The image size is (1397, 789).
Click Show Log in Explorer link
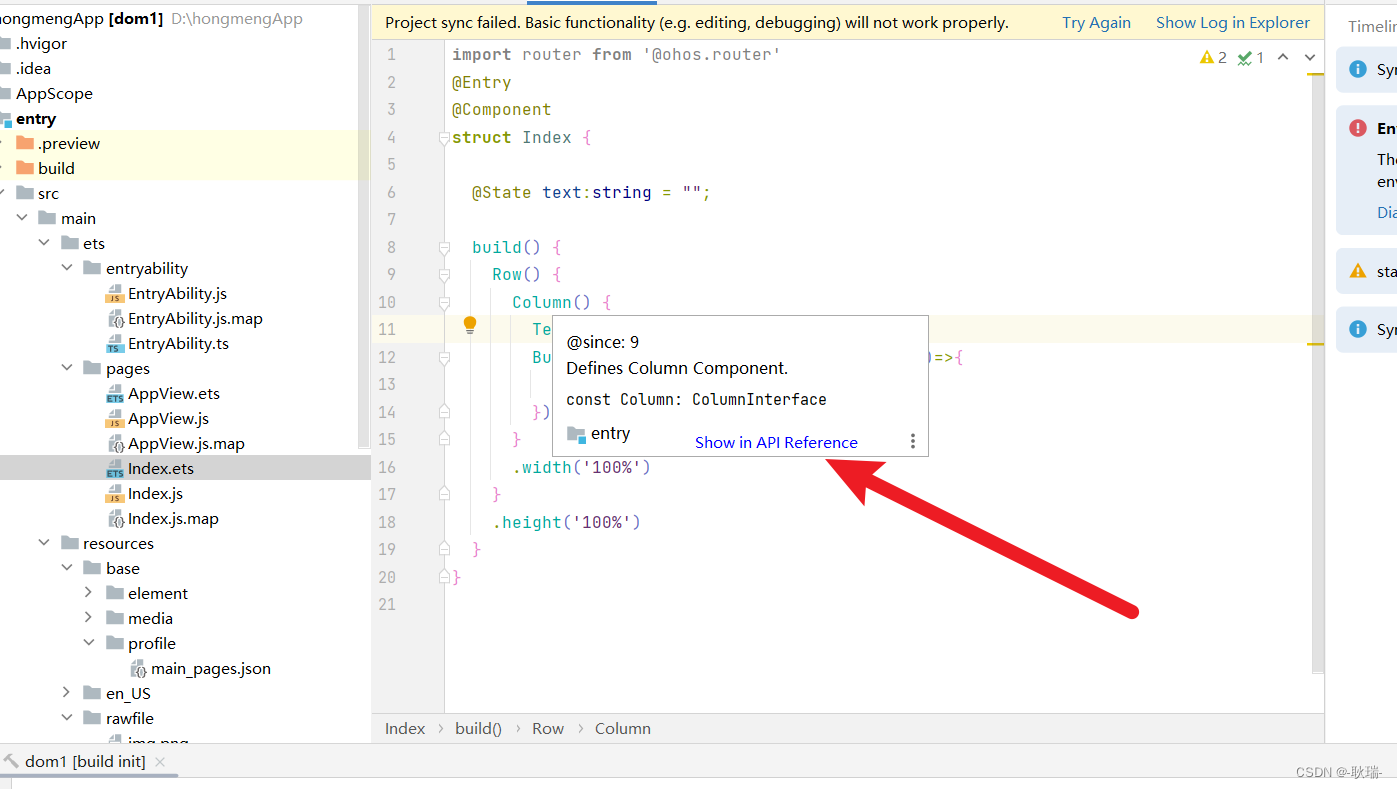point(1232,22)
